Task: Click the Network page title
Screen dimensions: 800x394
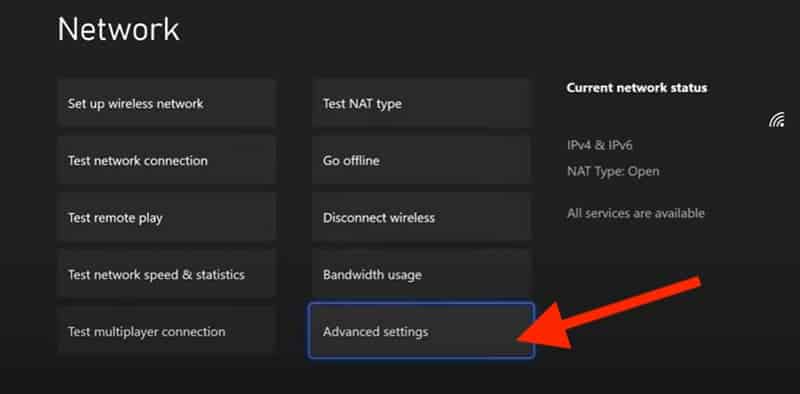Action: click(x=118, y=29)
